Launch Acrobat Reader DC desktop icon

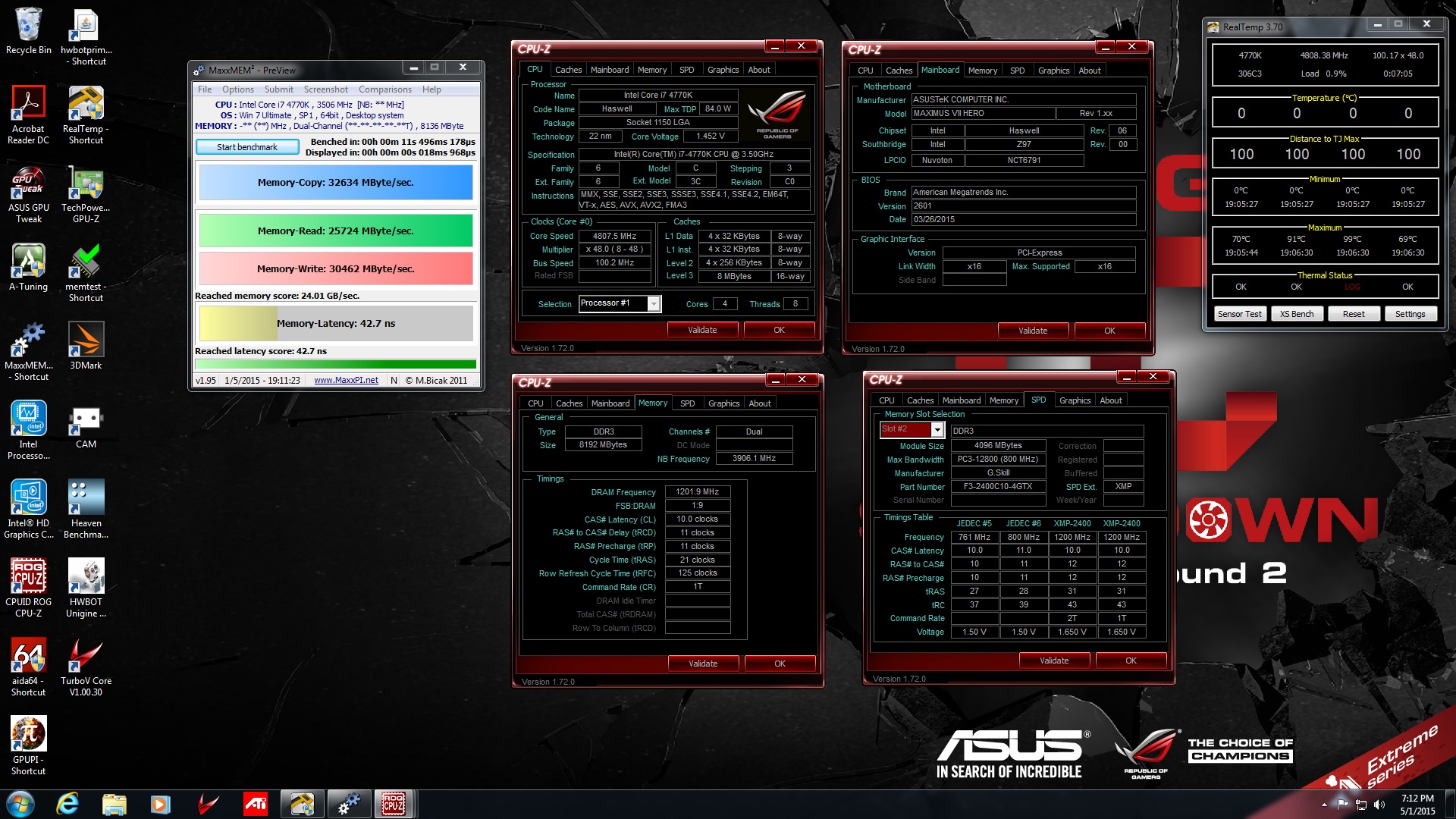pyautogui.click(x=28, y=115)
